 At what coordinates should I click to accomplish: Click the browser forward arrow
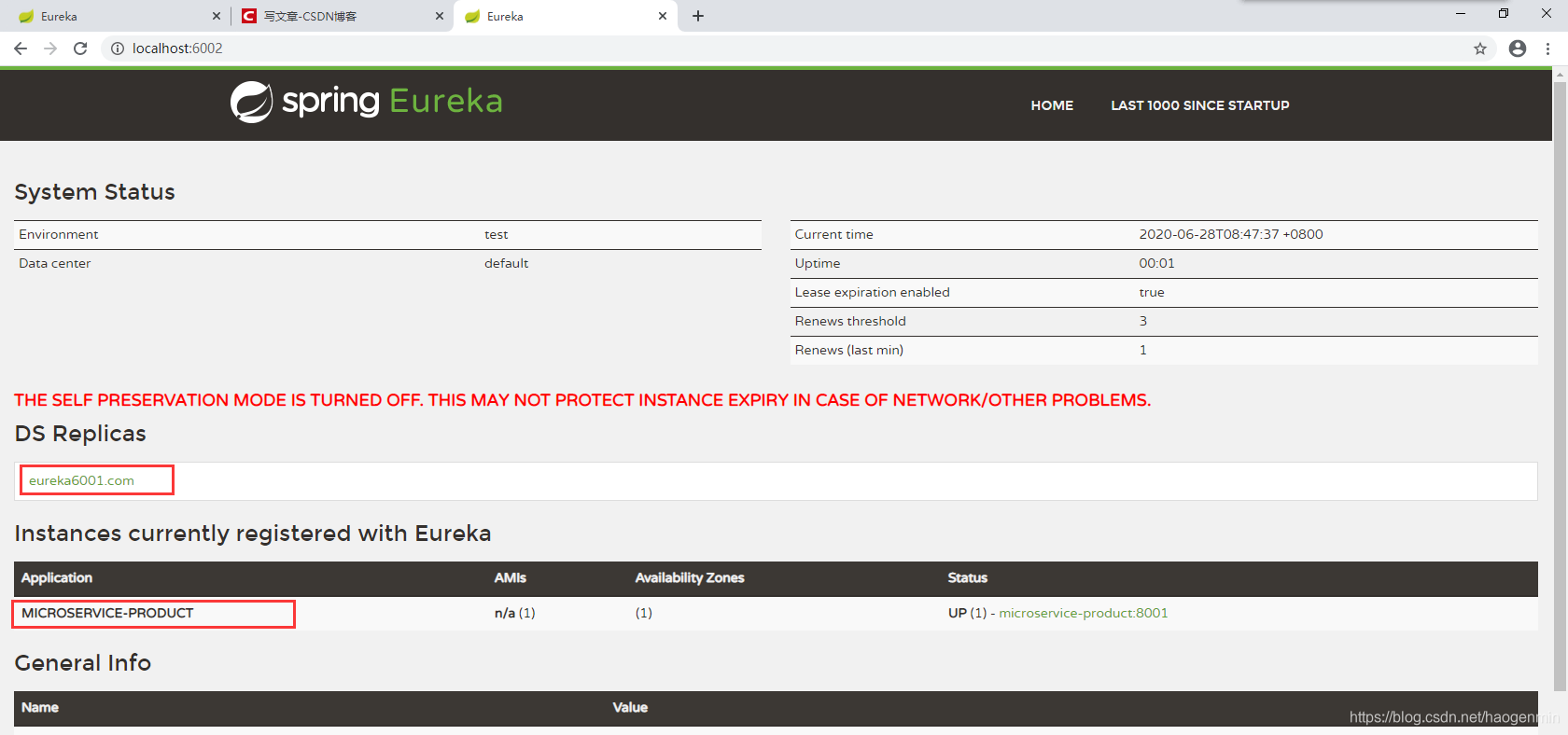pyautogui.click(x=50, y=49)
